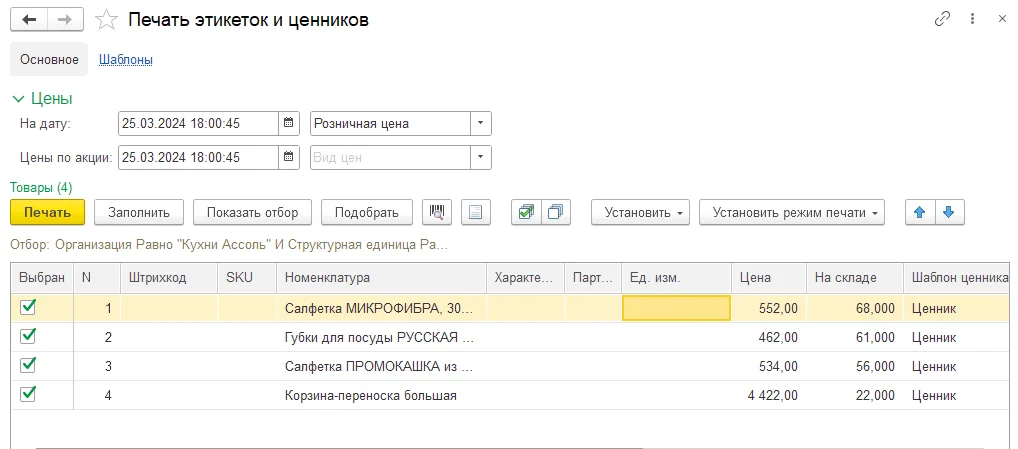1018x449 pixels.
Task: Click the 'SKU' column header
Action: coord(247,278)
